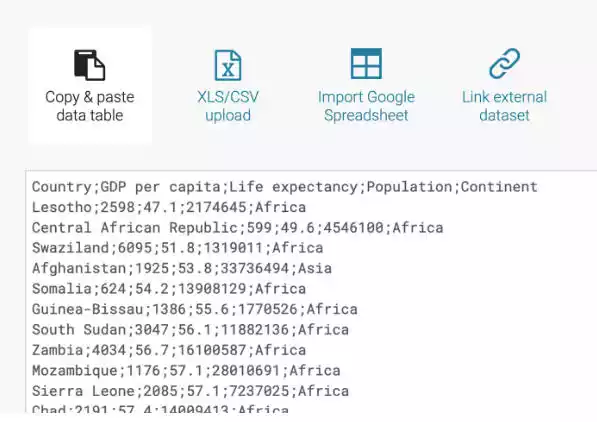This screenshot has height=422, width=597.
Task: Click the Afghanistan row ending with Asia
Action: 182,269
